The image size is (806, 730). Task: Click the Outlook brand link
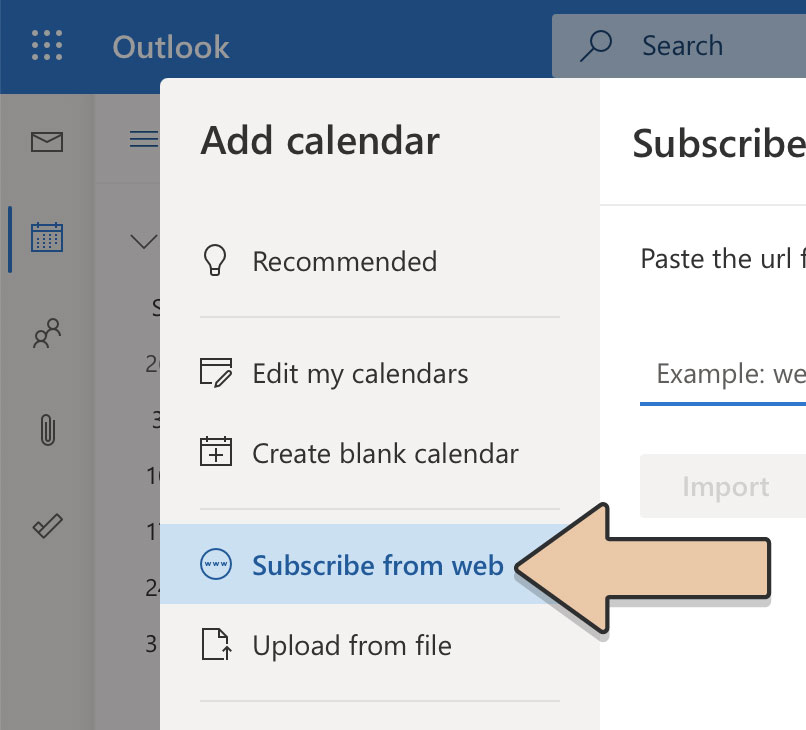171,46
